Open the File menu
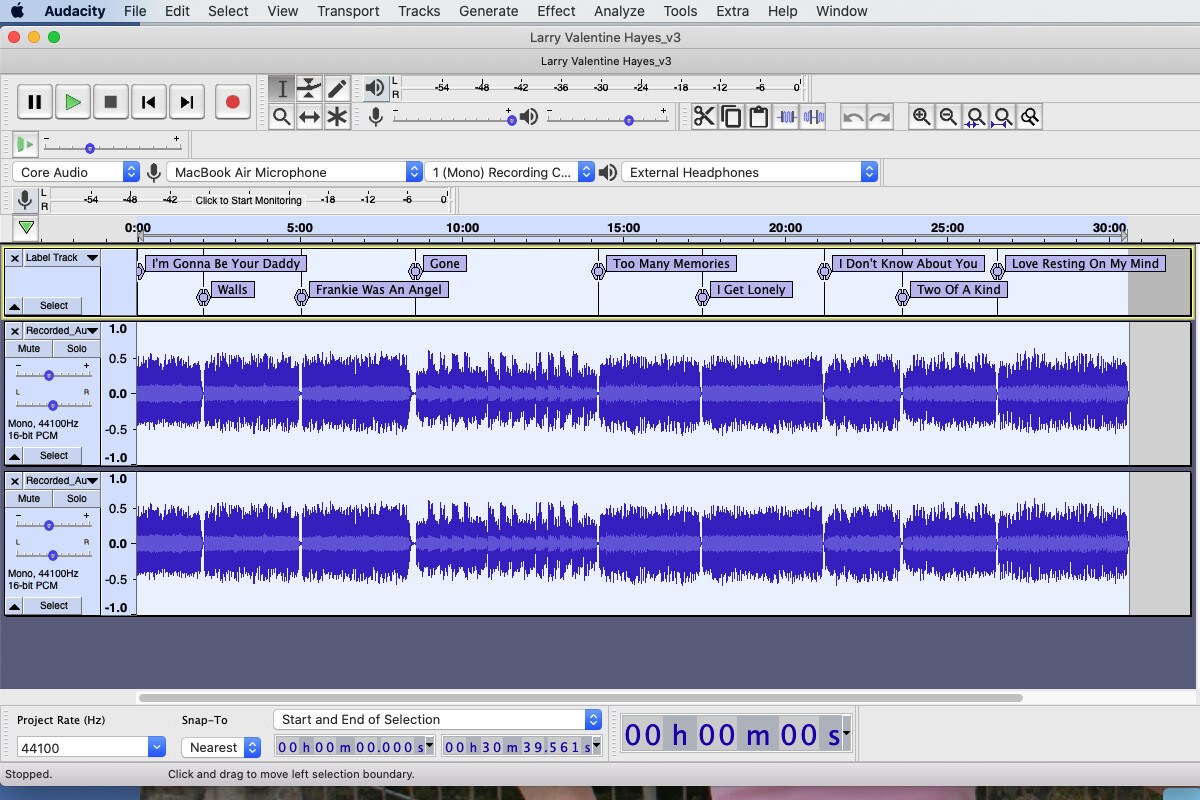The height and width of the screenshot is (800, 1200). click(x=135, y=11)
